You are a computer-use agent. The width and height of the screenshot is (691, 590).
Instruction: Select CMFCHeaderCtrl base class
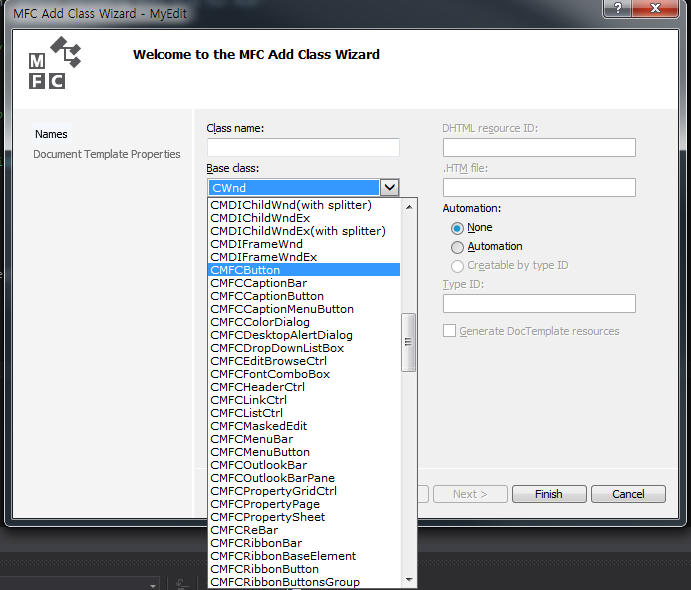click(x=304, y=387)
